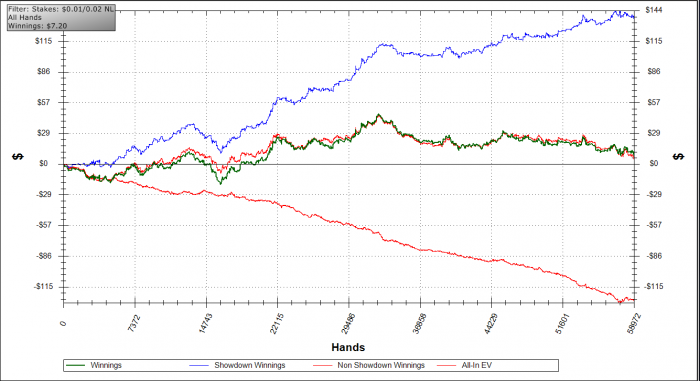Click the x-axis label 29486

pos(347,325)
